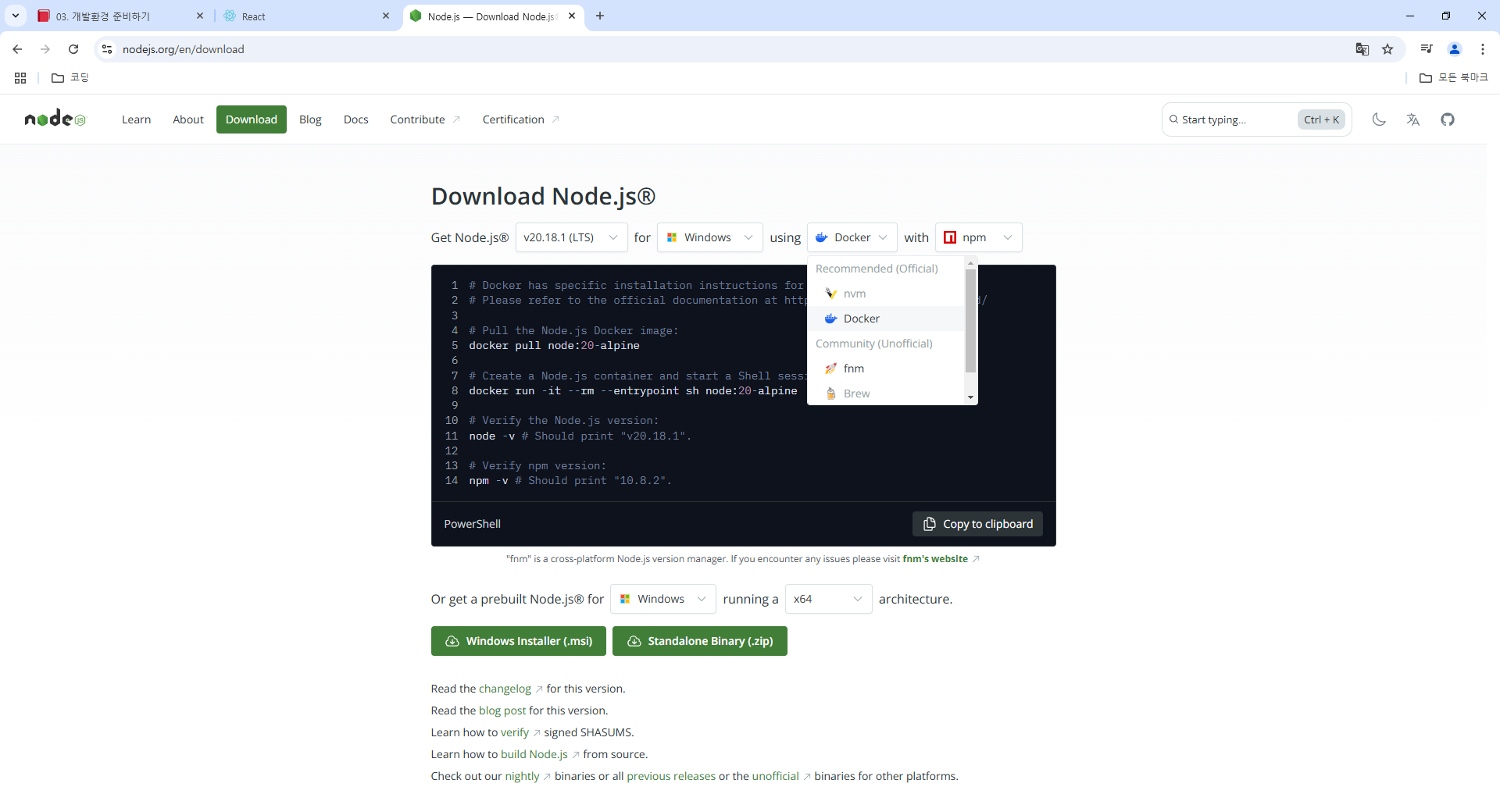Click the Download nav item

252,119
